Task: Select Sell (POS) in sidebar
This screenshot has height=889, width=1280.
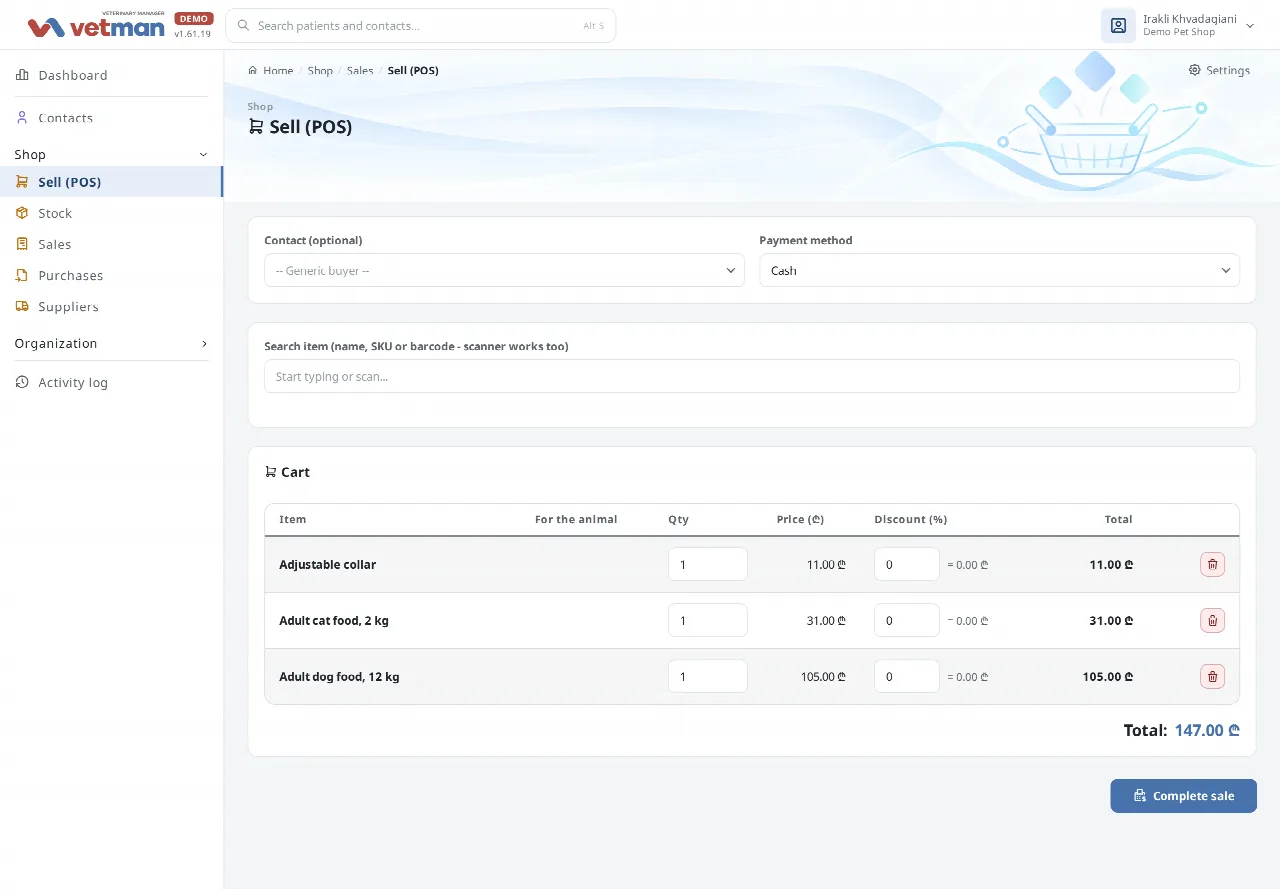Action: pos(111,182)
